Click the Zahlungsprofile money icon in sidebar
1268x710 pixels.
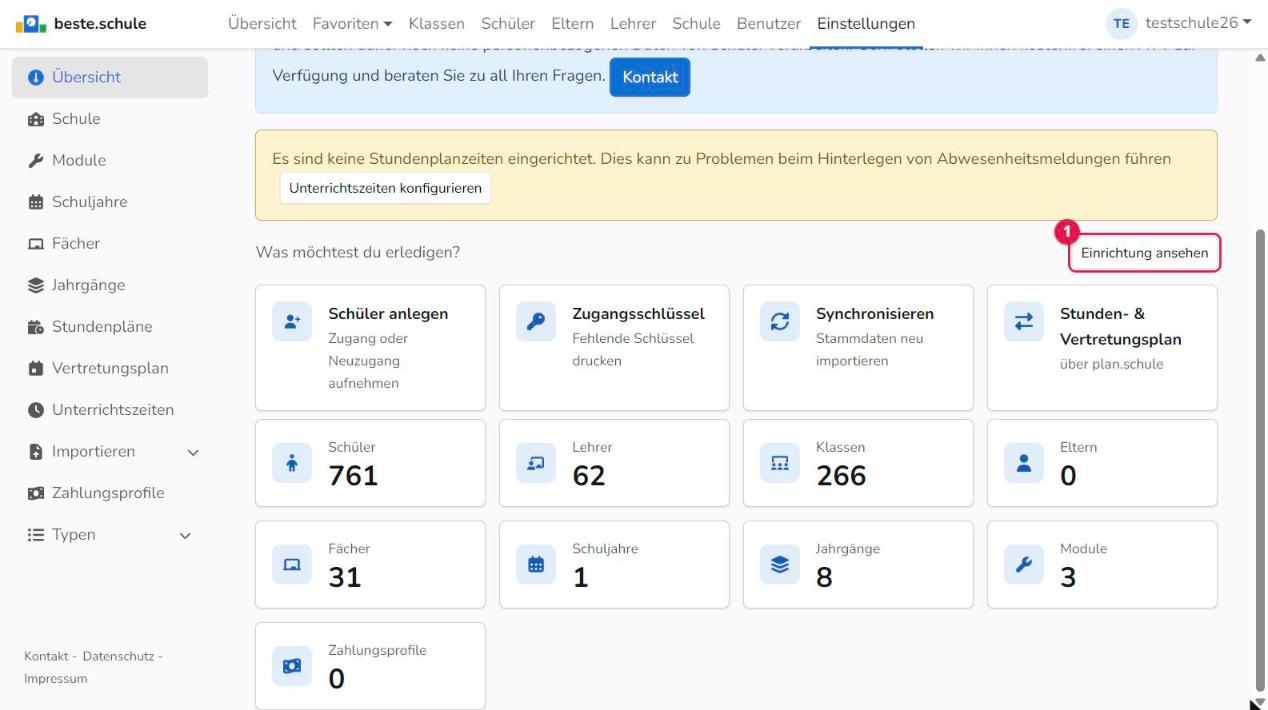(x=36, y=493)
